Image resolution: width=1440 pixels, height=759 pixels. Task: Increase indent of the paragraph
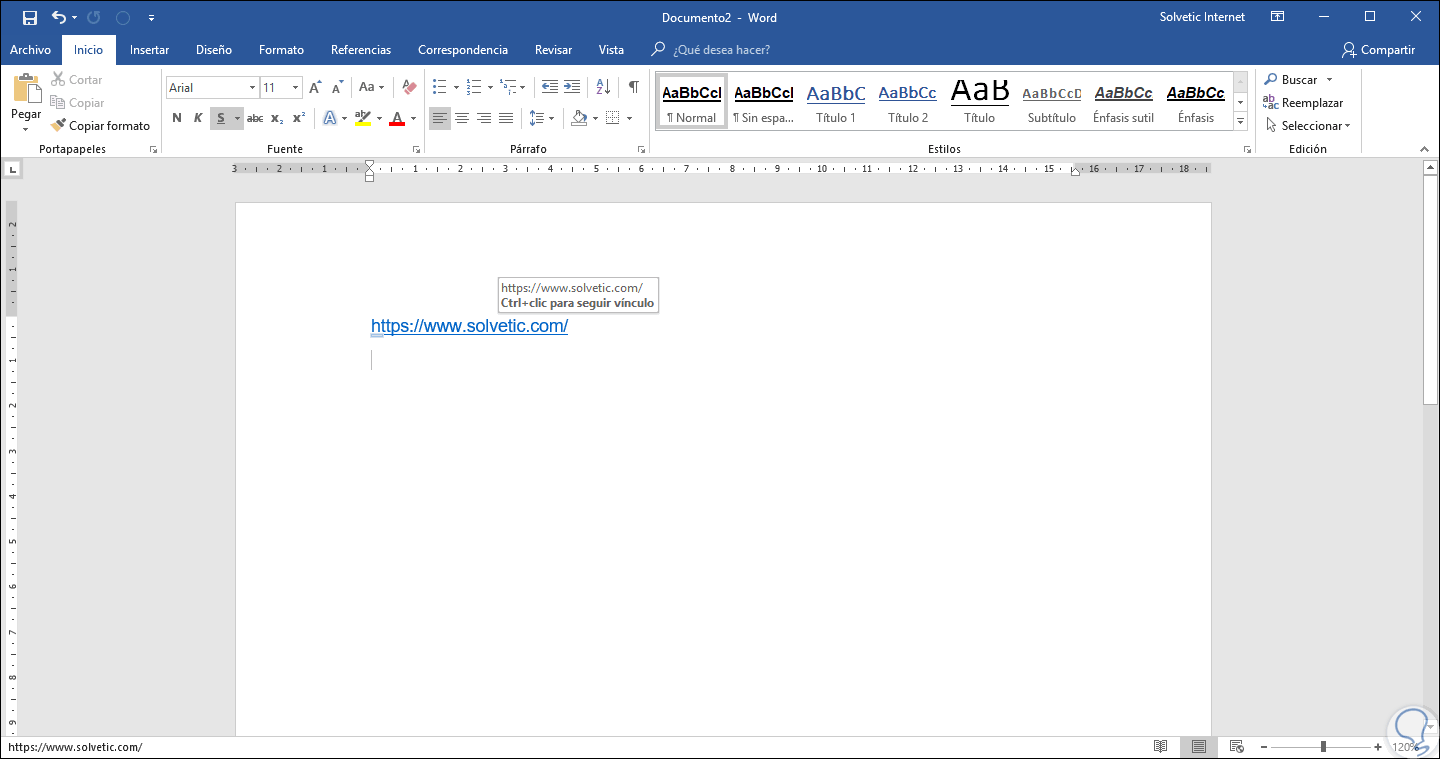pyautogui.click(x=572, y=87)
